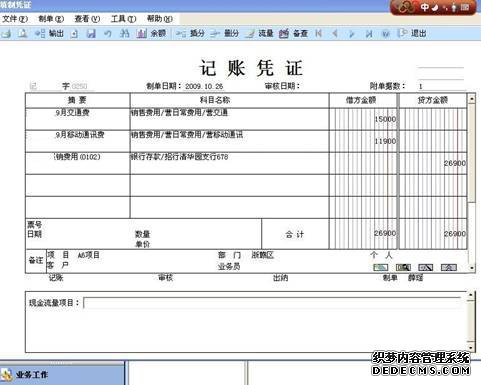Click the 附单据数 attachment count field
The image size is (481, 385).
pyautogui.click(x=441, y=86)
